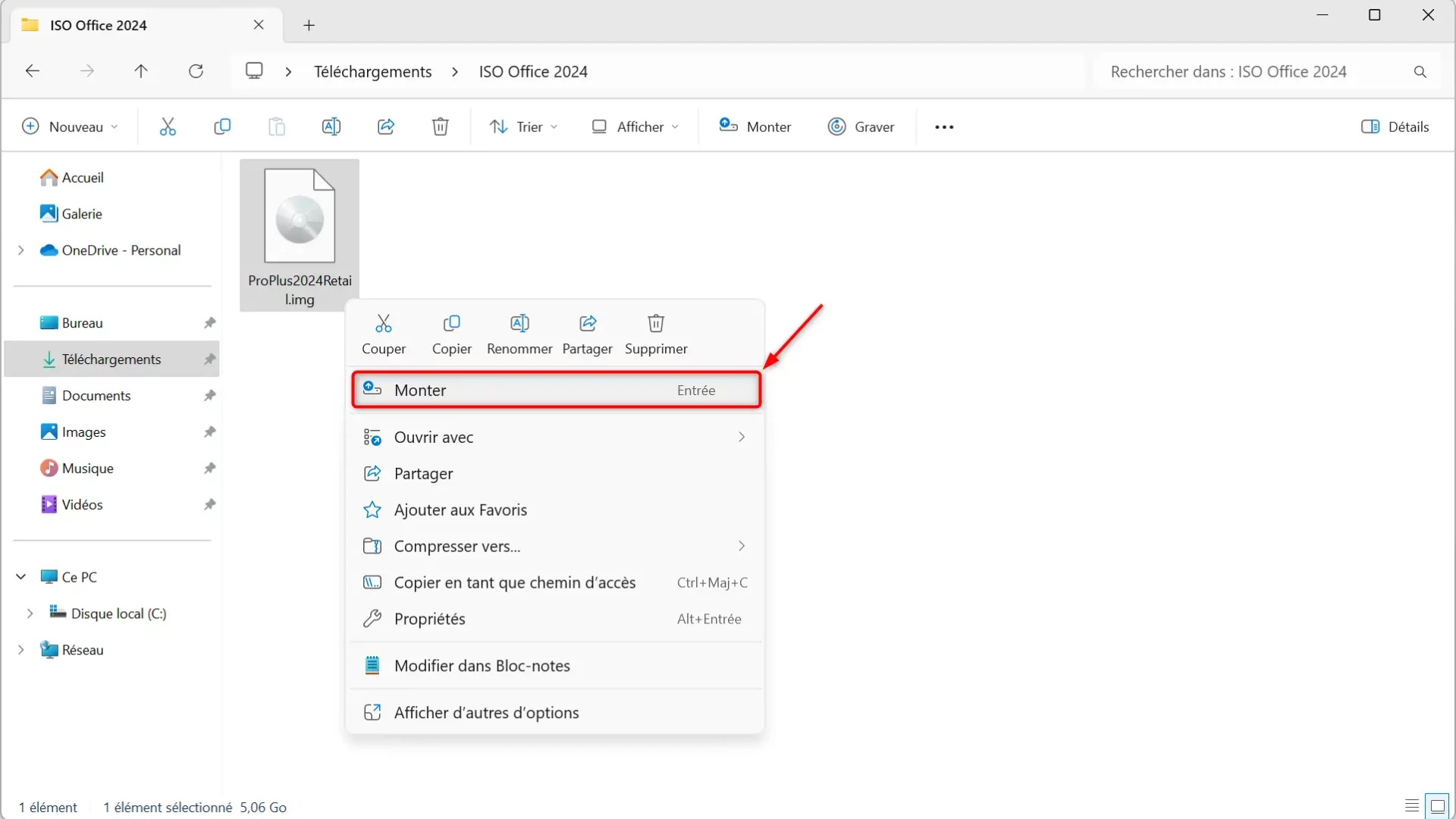Image resolution: width=1456 pixels, height=819 pixels.
Task: Click the Rename icon in toolbar
Action: (331, 126)
